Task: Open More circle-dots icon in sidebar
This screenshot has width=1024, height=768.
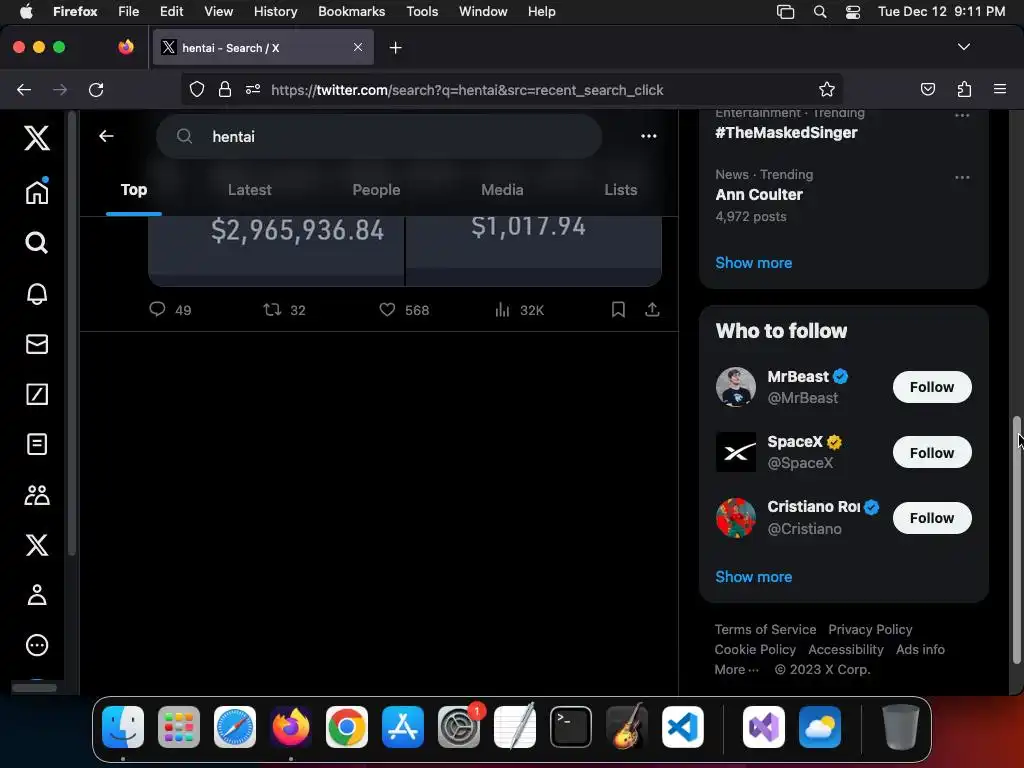Action: 37,645
